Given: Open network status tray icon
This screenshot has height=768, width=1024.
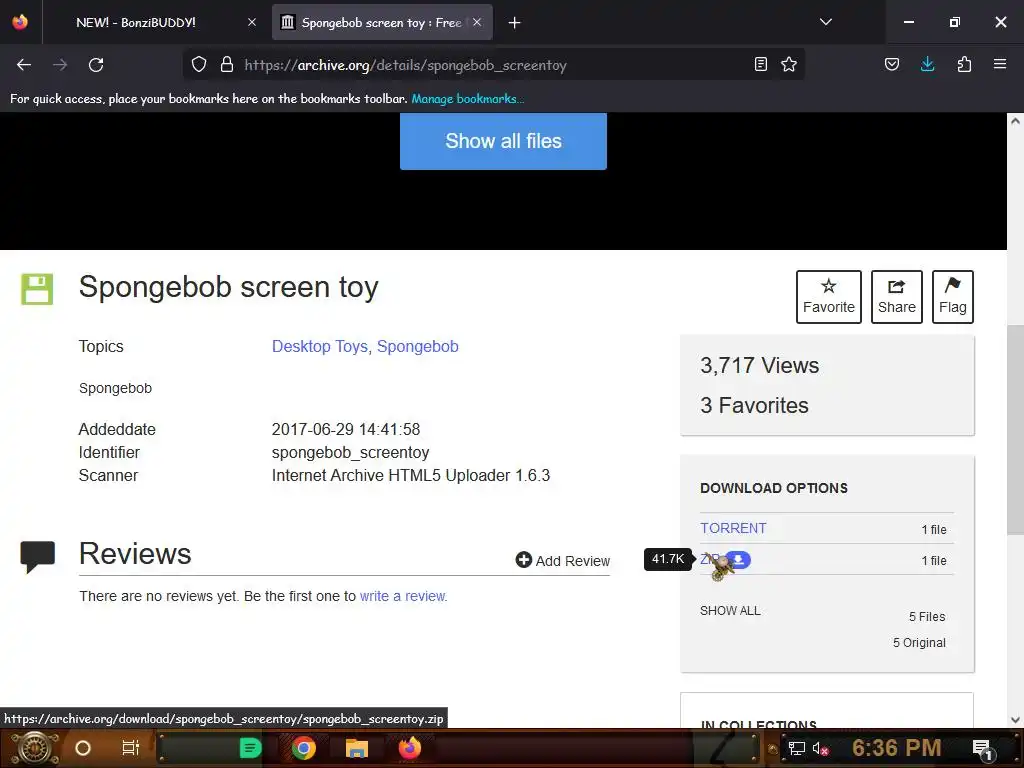Looking at the screenshot, I should [x=797, y=748].
